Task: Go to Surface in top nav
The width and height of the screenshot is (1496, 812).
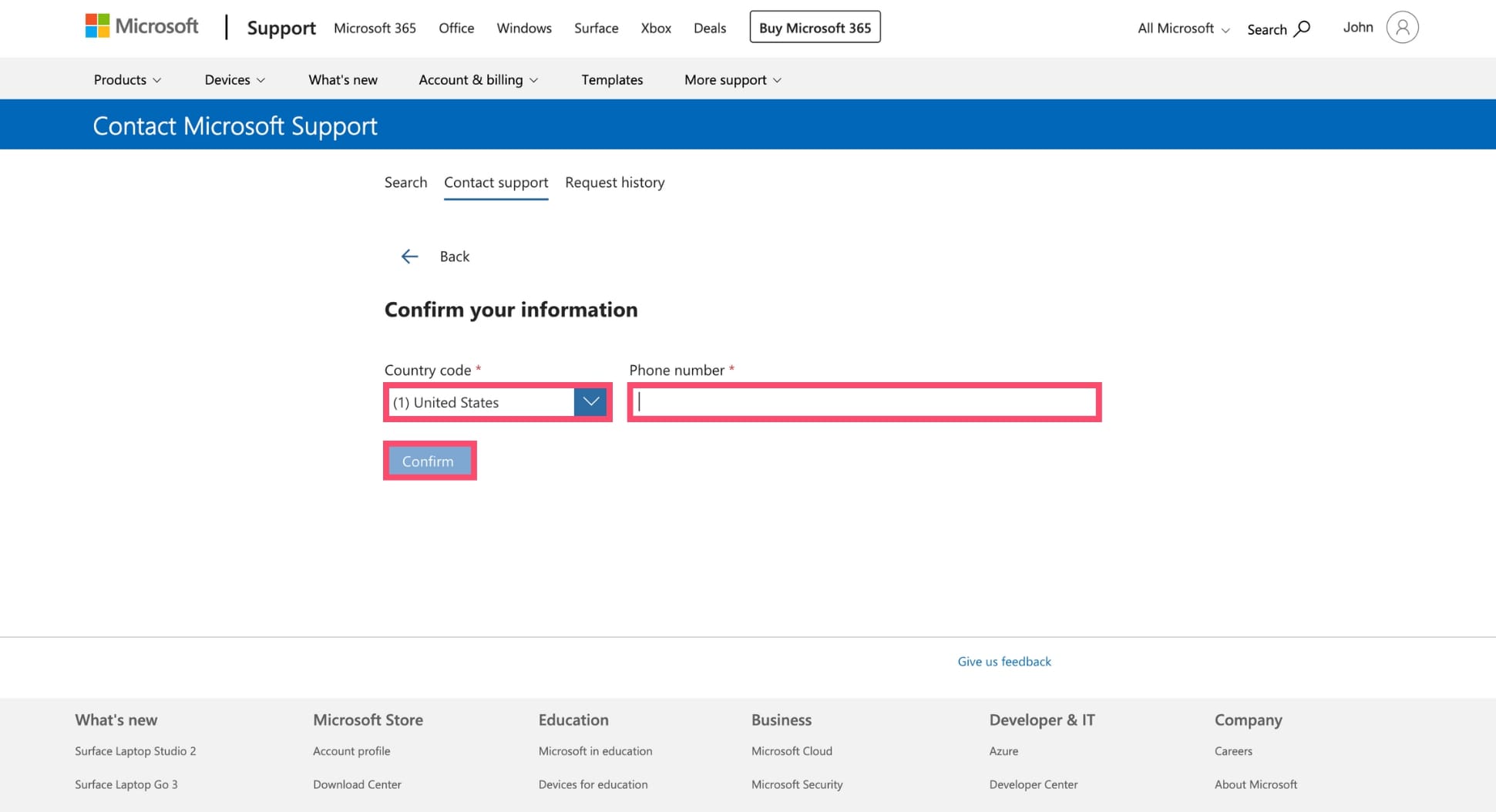Action: click(596, 28)
